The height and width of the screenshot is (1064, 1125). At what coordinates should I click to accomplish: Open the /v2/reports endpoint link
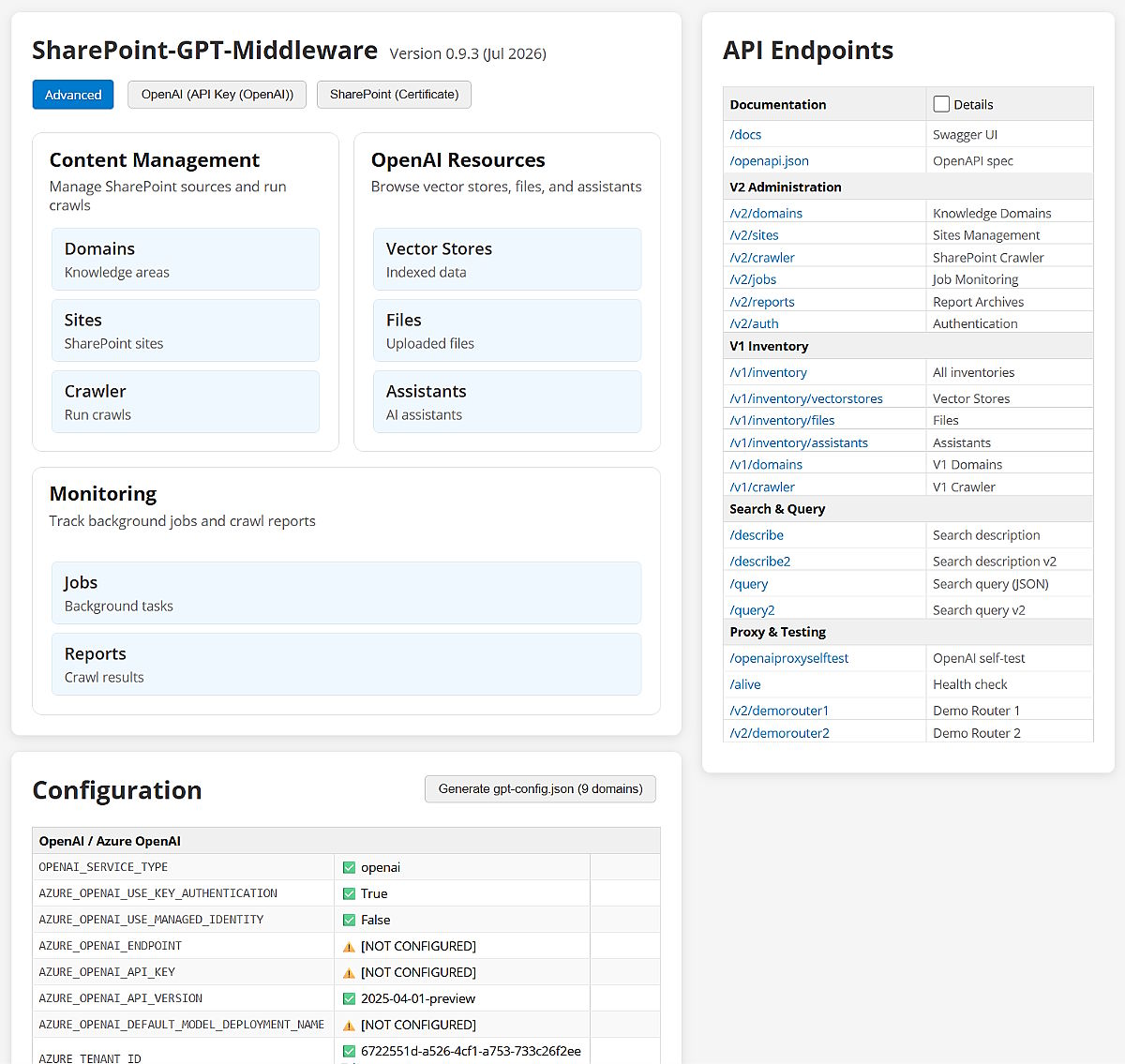click(762, 302)
